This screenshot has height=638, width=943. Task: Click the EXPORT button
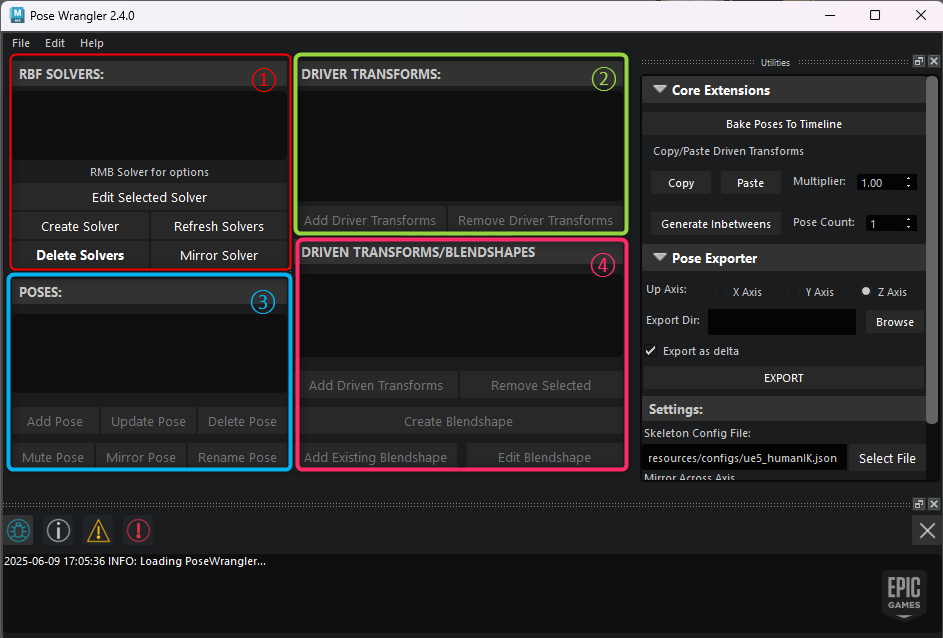point(784,378)
